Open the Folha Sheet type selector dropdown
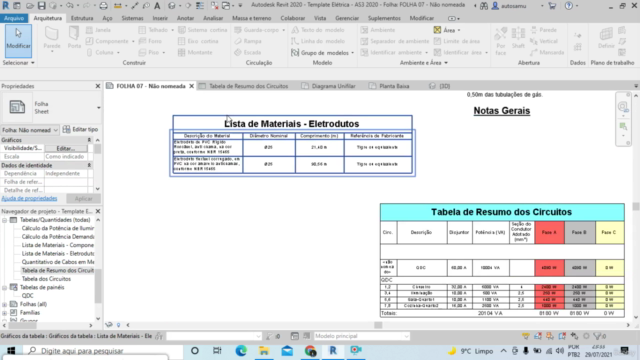The image size is (640, 360). [98, 108]
